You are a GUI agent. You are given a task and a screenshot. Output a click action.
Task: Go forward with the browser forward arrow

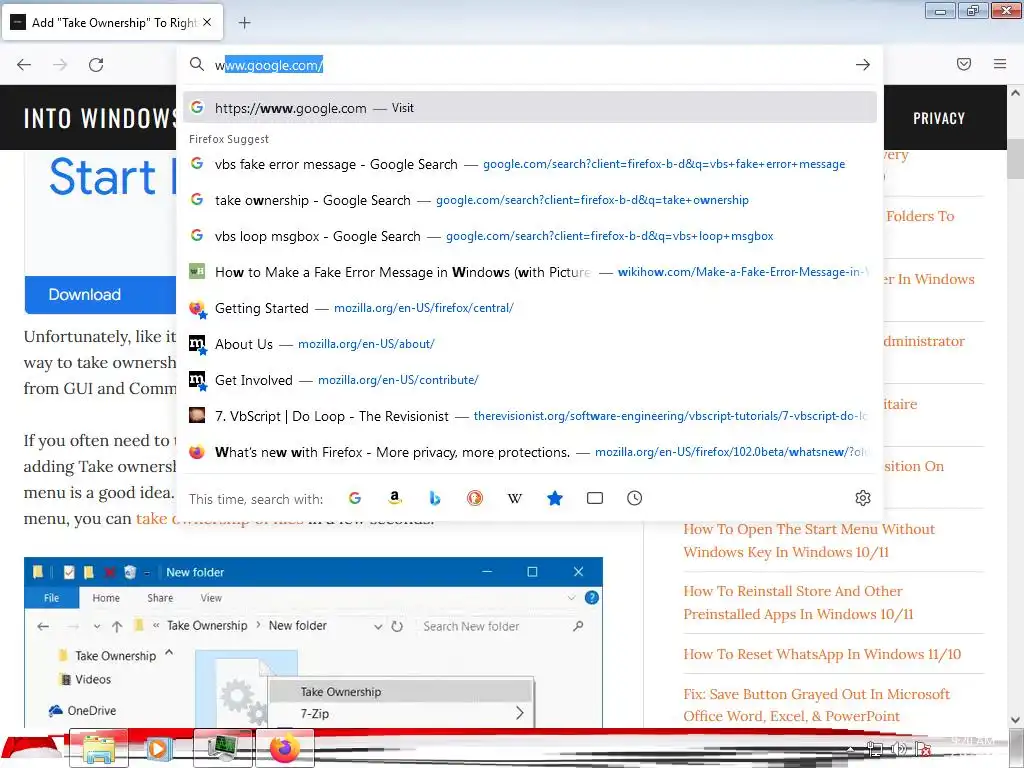coord(60,64)
